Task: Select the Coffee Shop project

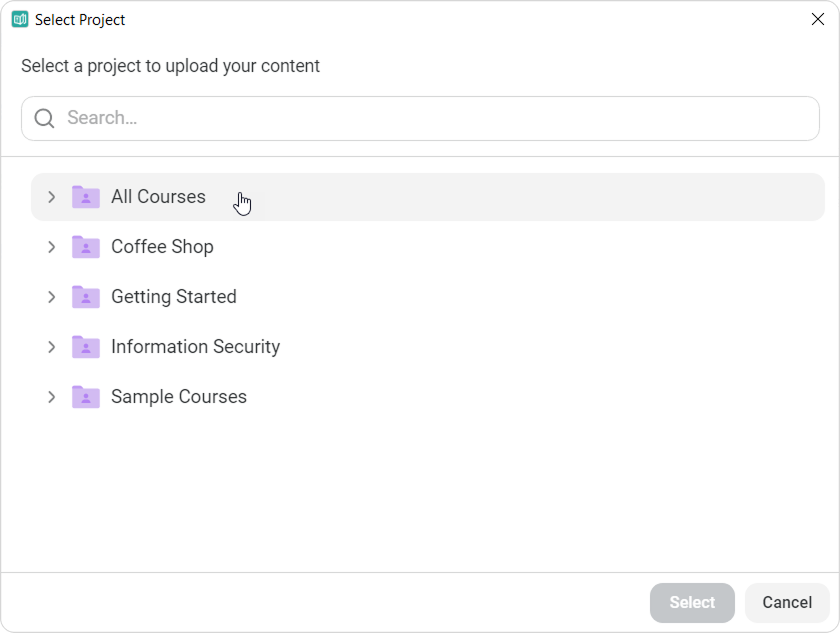Action: 428,247
